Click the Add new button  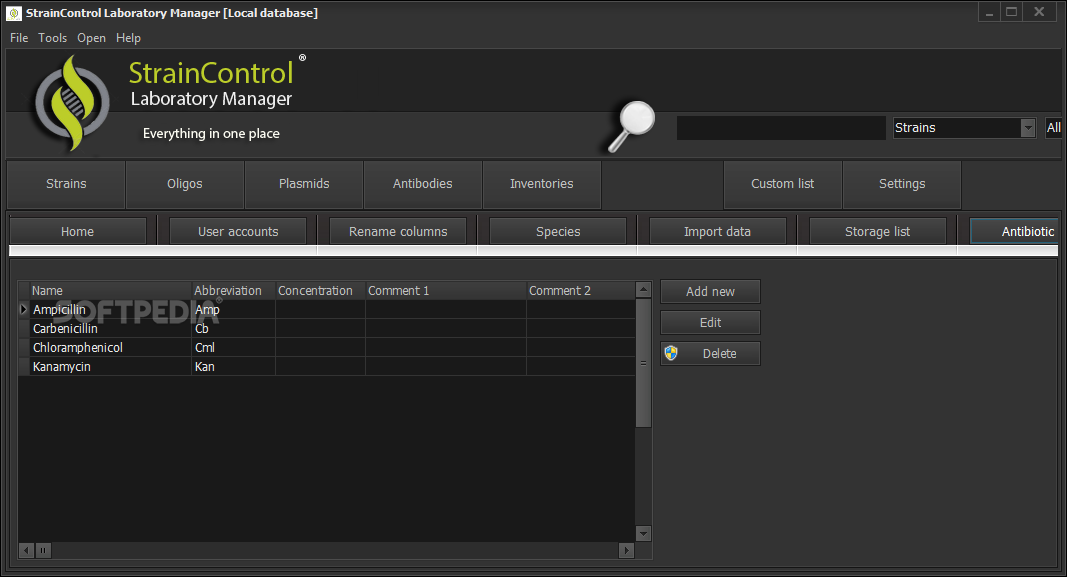click(x=710, y=291)
